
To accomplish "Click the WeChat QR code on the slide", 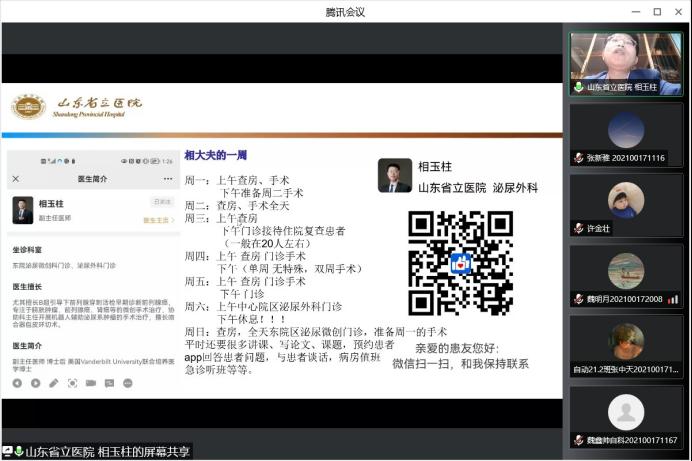I will click(461, 263).
